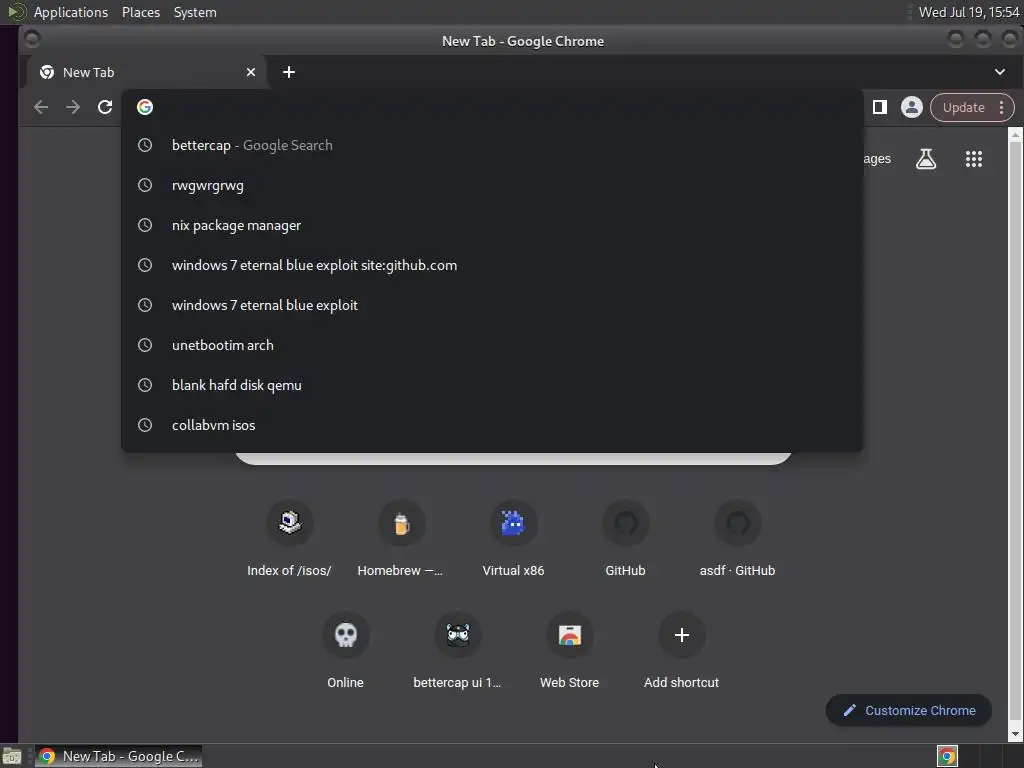Reload the page with the refresh icon
Viewport: 1024px width, 768px height.
(x=104, y=107)
